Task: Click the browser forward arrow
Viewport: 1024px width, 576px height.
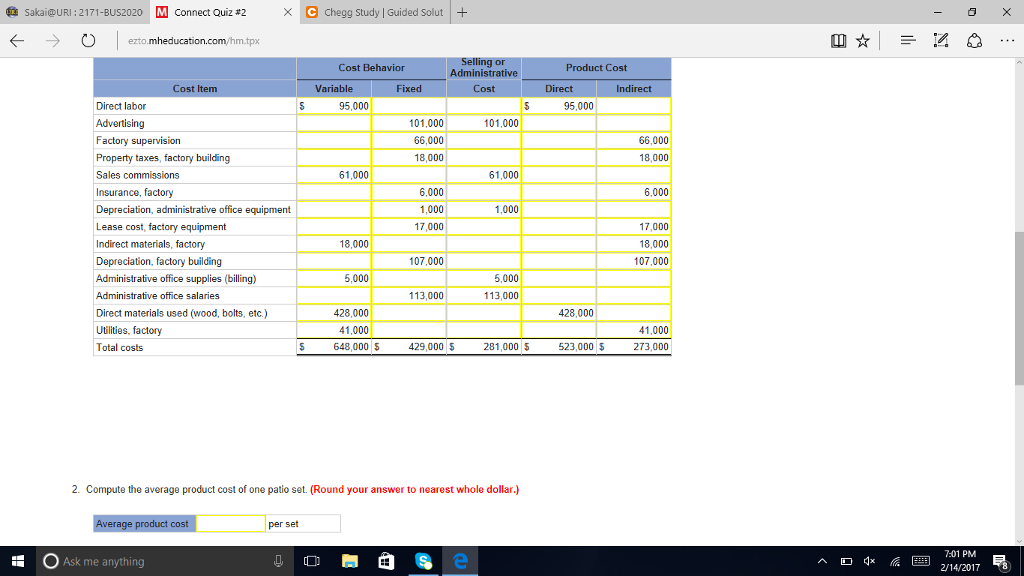Action: [x=53, y=40]
